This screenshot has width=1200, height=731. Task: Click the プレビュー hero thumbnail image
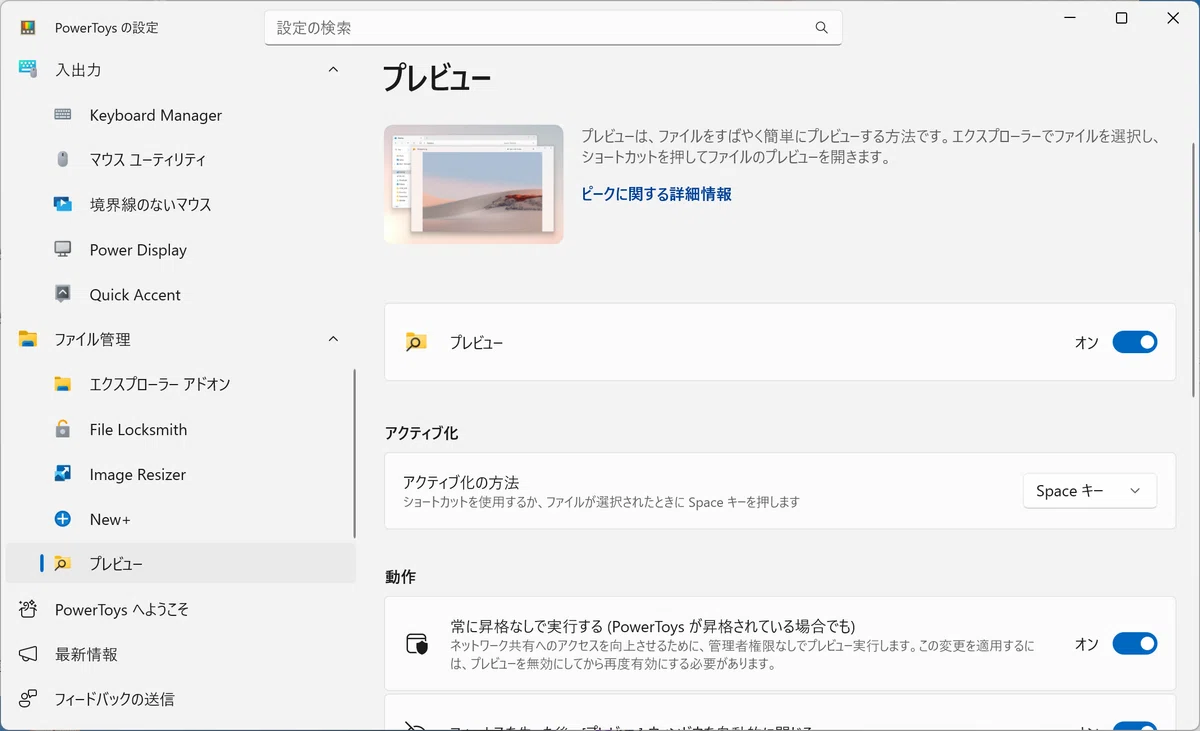474,184
